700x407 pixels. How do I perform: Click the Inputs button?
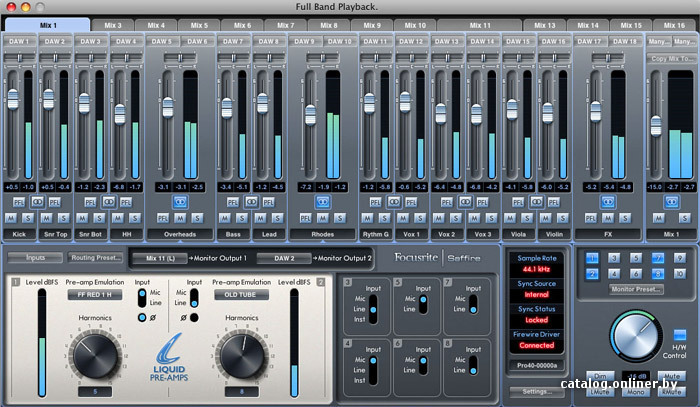[35, 257]
